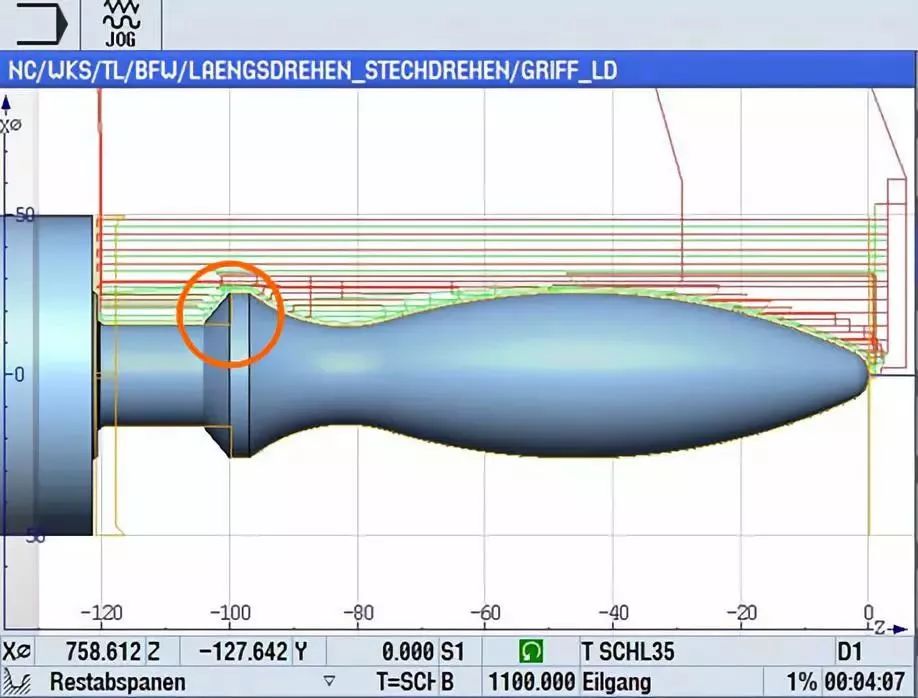Select the Restabspanen program step field

[x=120, y=682]
